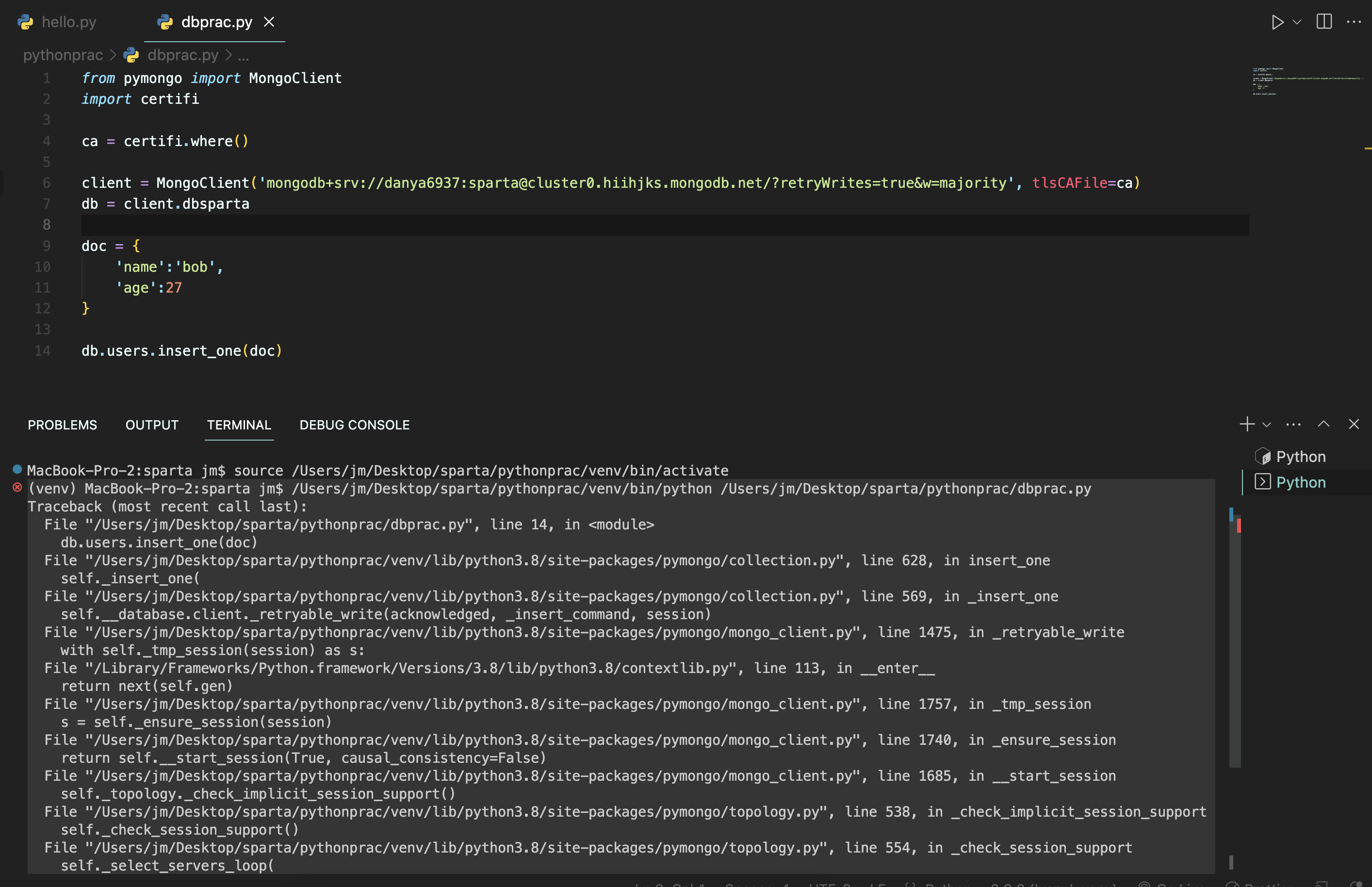Select the TERMINAL panel tab
1372x887 pixels.
pos(239,425)
